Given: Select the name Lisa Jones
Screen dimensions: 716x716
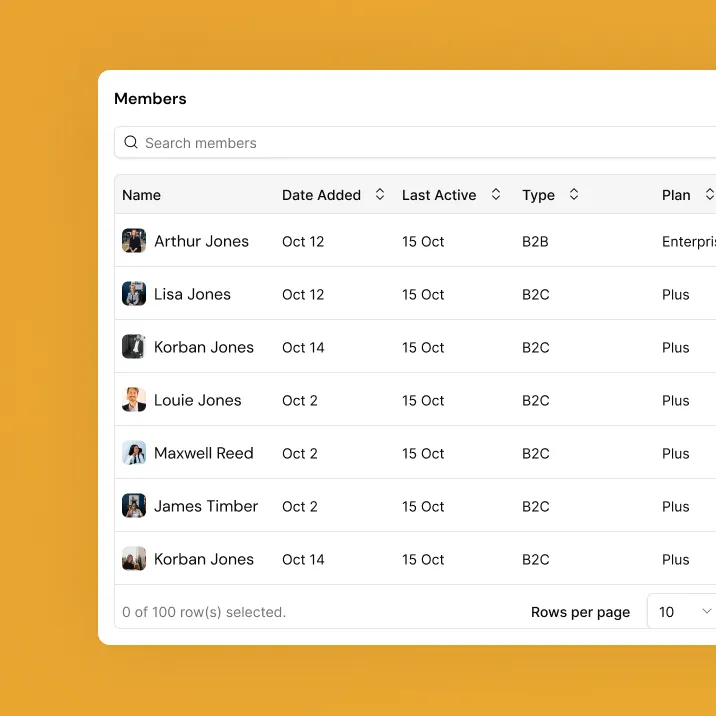Looking at the screenshot, I should click(192, 294).
